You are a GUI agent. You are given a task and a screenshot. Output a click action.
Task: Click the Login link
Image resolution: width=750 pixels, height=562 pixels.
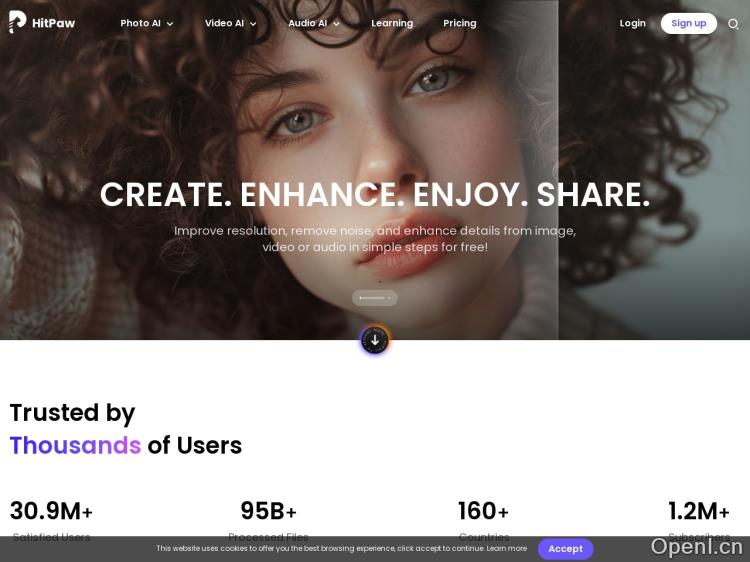point(632,23)
